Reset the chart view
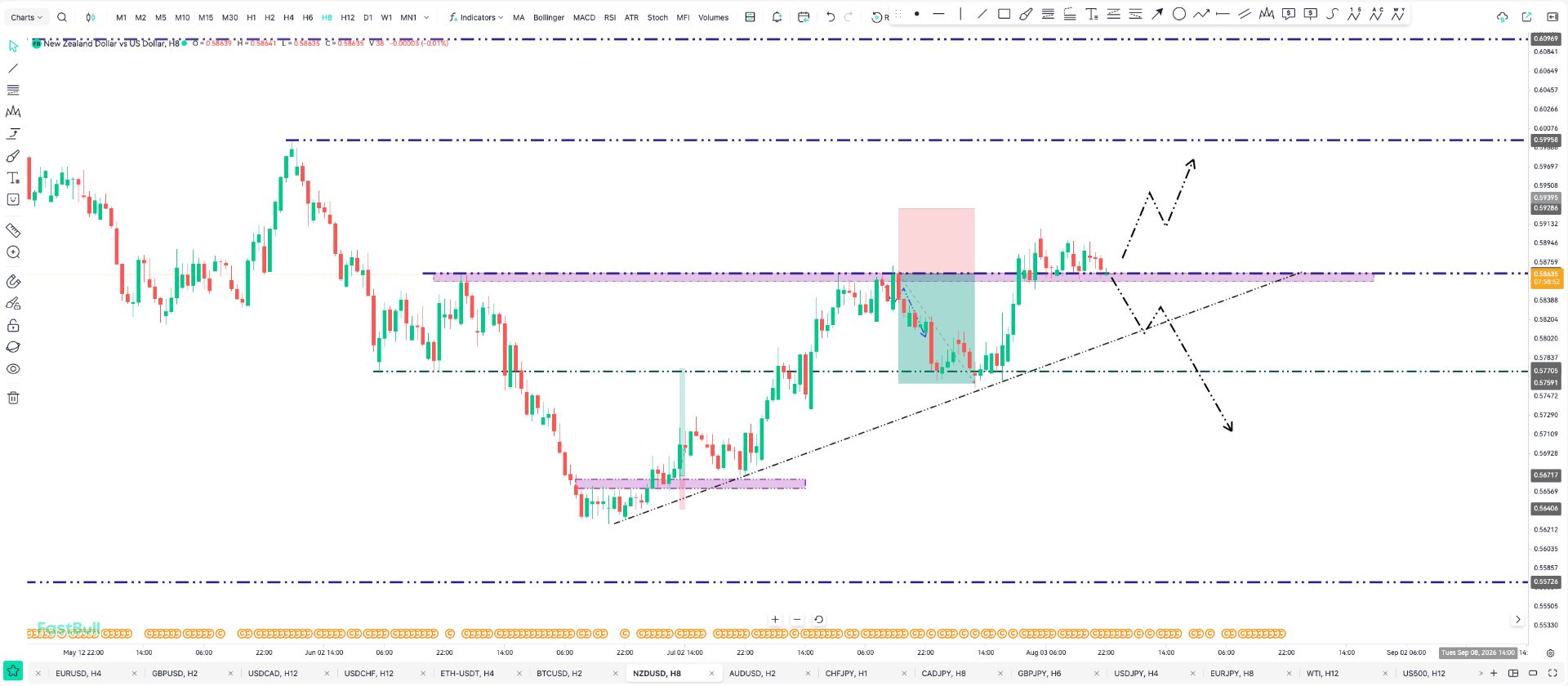The width and height of the screenshot is (1568, 686). click(818, 620)
